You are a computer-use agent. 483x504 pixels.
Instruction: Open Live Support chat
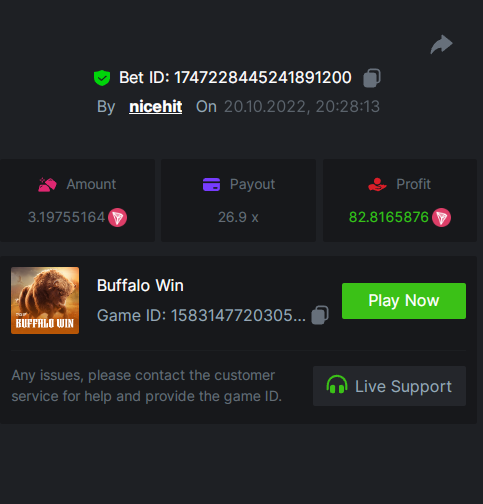[389, 386]
